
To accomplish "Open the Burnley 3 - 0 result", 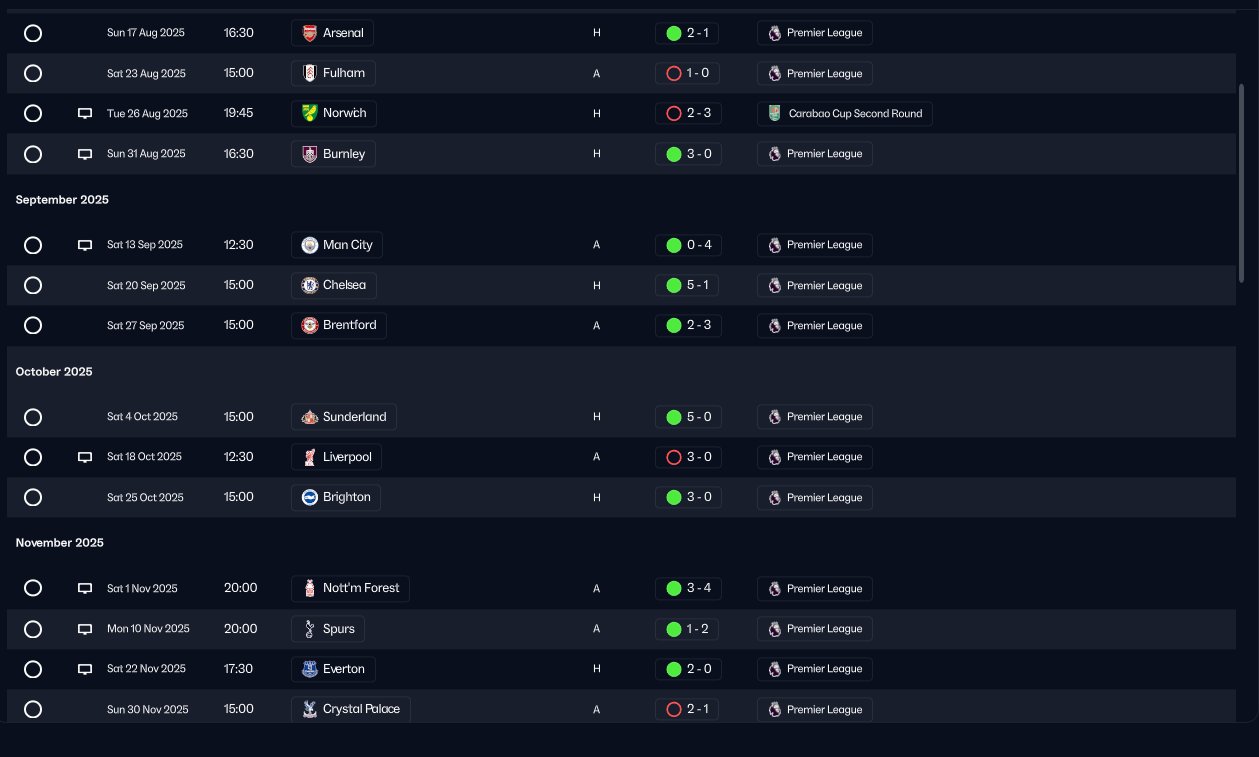I will pyautogui.click(x=688, y=154).
